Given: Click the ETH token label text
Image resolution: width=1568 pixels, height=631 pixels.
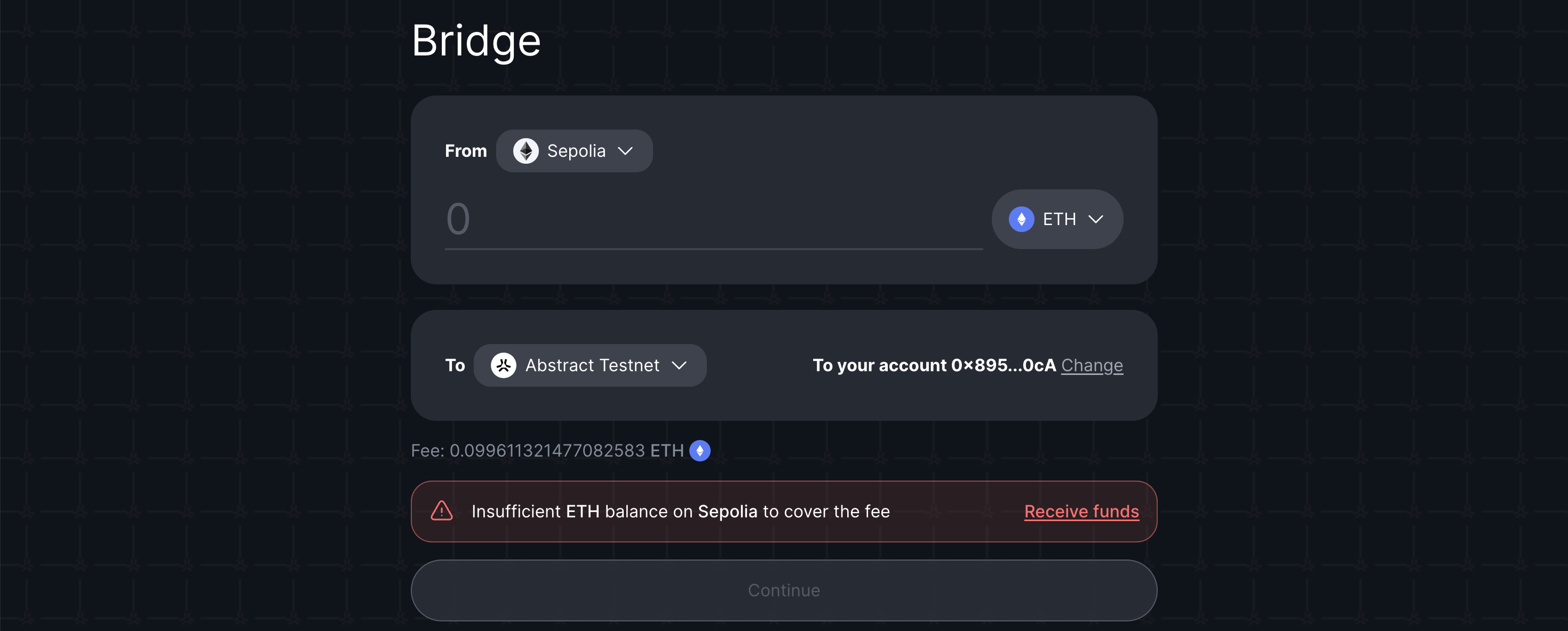Looking at the screenshot, I should tap(1058, 219).
